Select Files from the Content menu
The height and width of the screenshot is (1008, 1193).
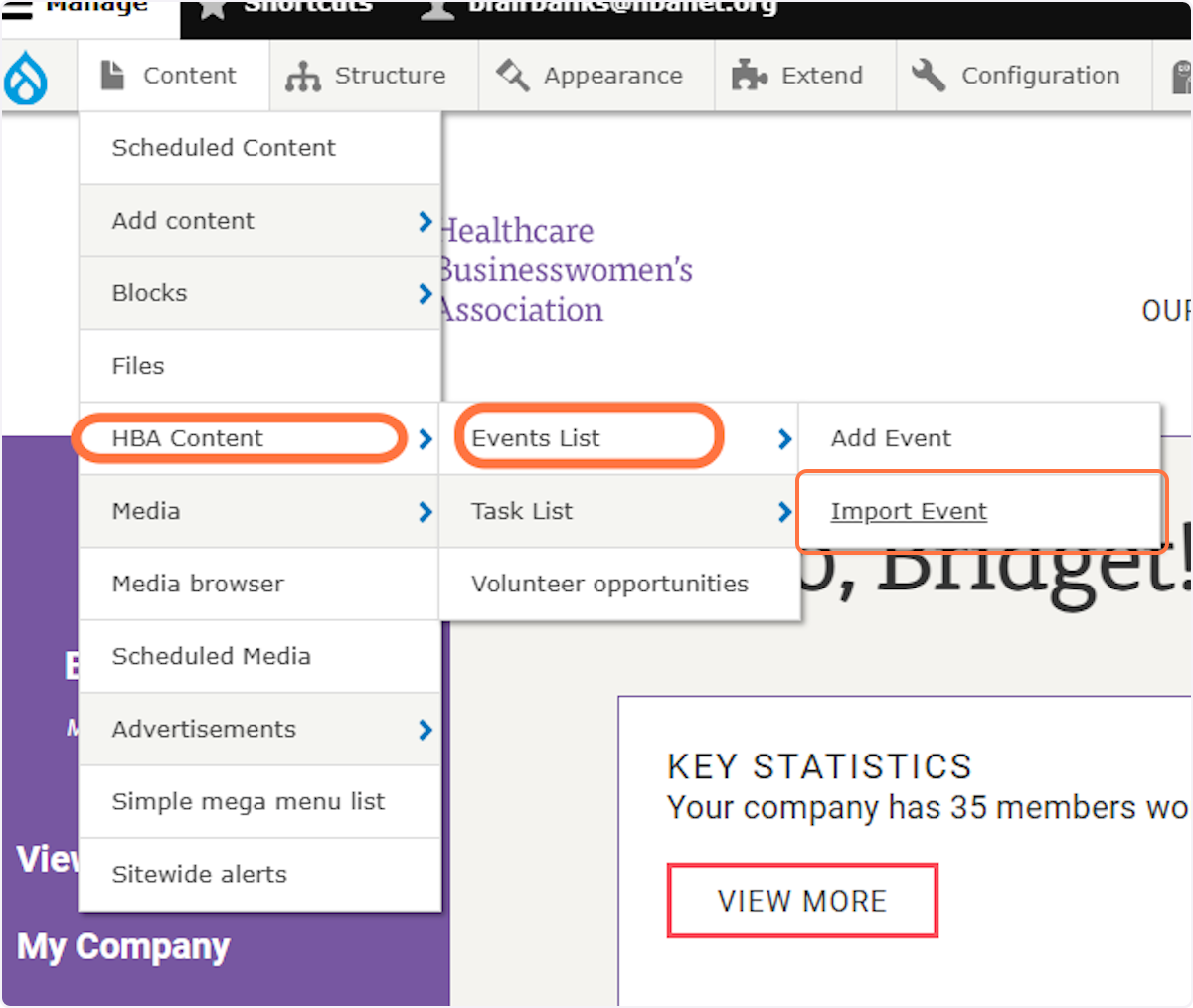point(138,366)
